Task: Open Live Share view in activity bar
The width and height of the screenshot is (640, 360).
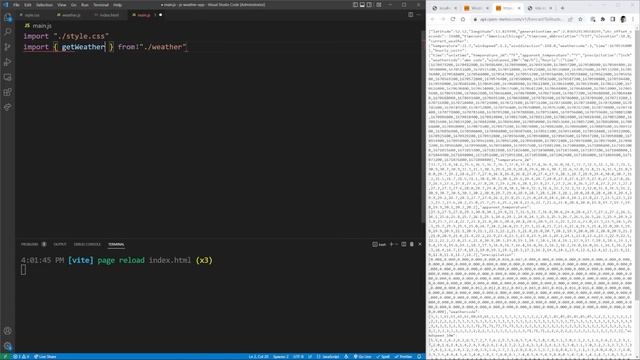Action: click(7, 107)
